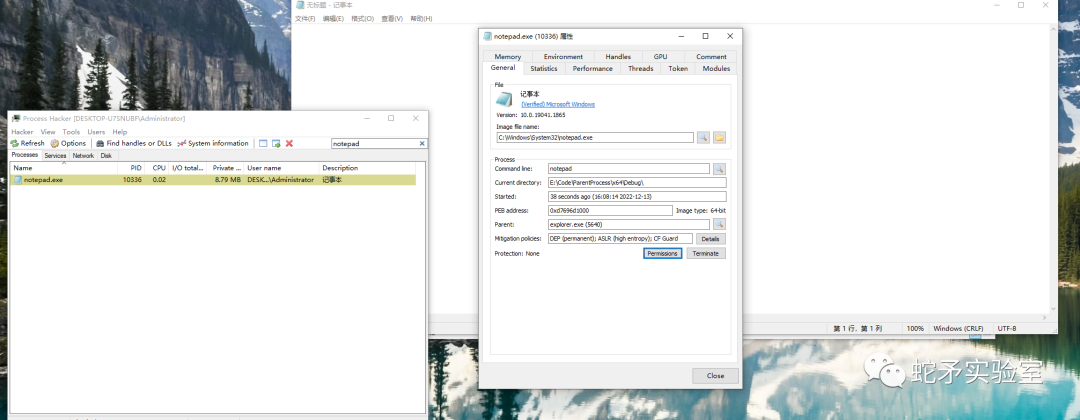Switch to the Token tab
This screenshot has width=1080, height=420.
point(678,69)
